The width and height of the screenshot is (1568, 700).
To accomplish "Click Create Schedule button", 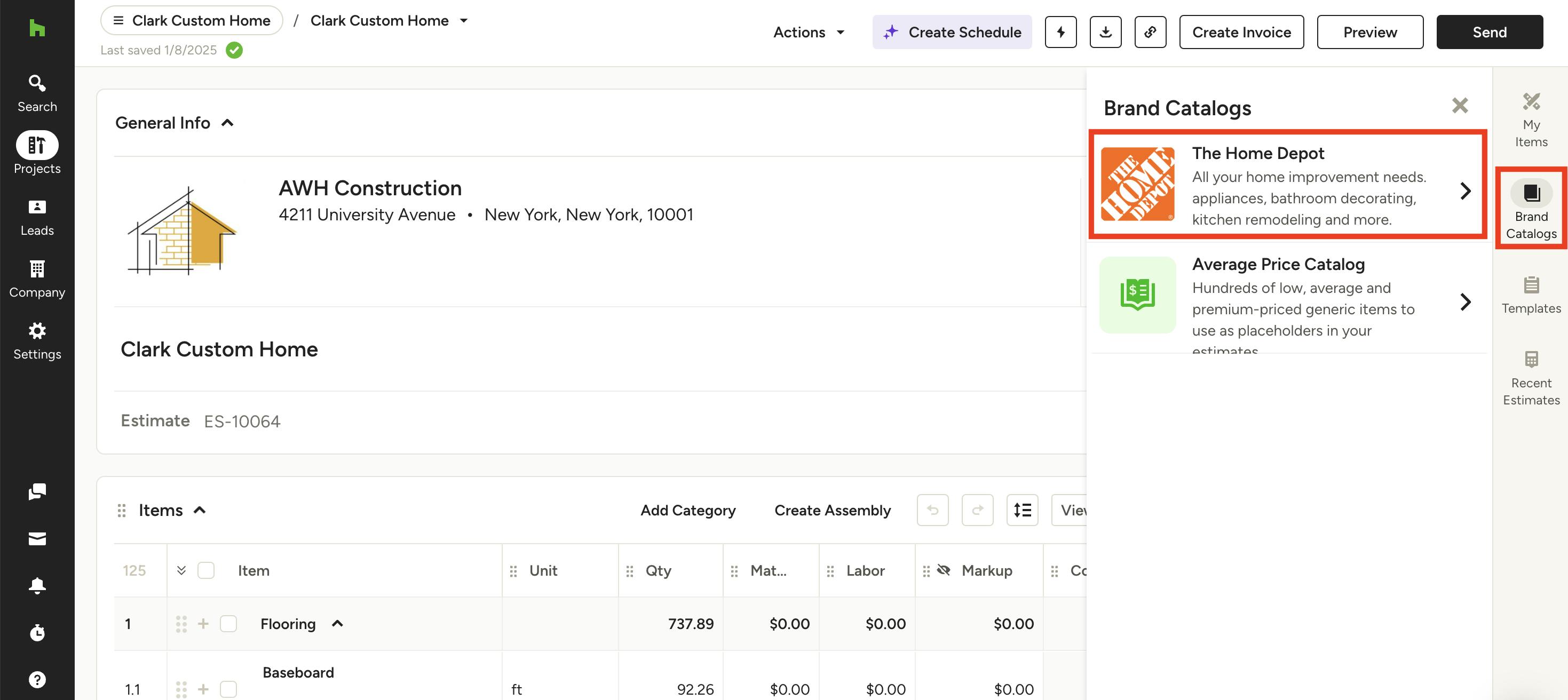I will click(x=952, y=32).
